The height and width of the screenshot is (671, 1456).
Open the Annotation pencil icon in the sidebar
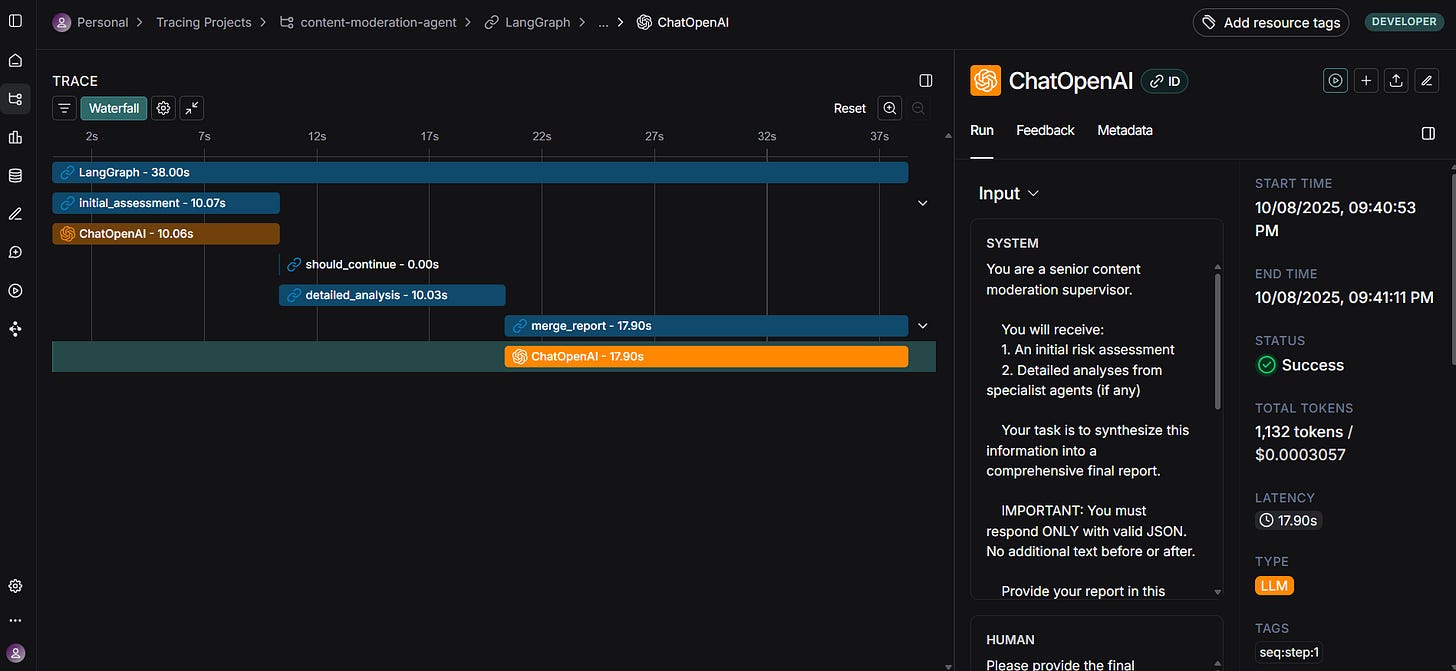(15, 213)
